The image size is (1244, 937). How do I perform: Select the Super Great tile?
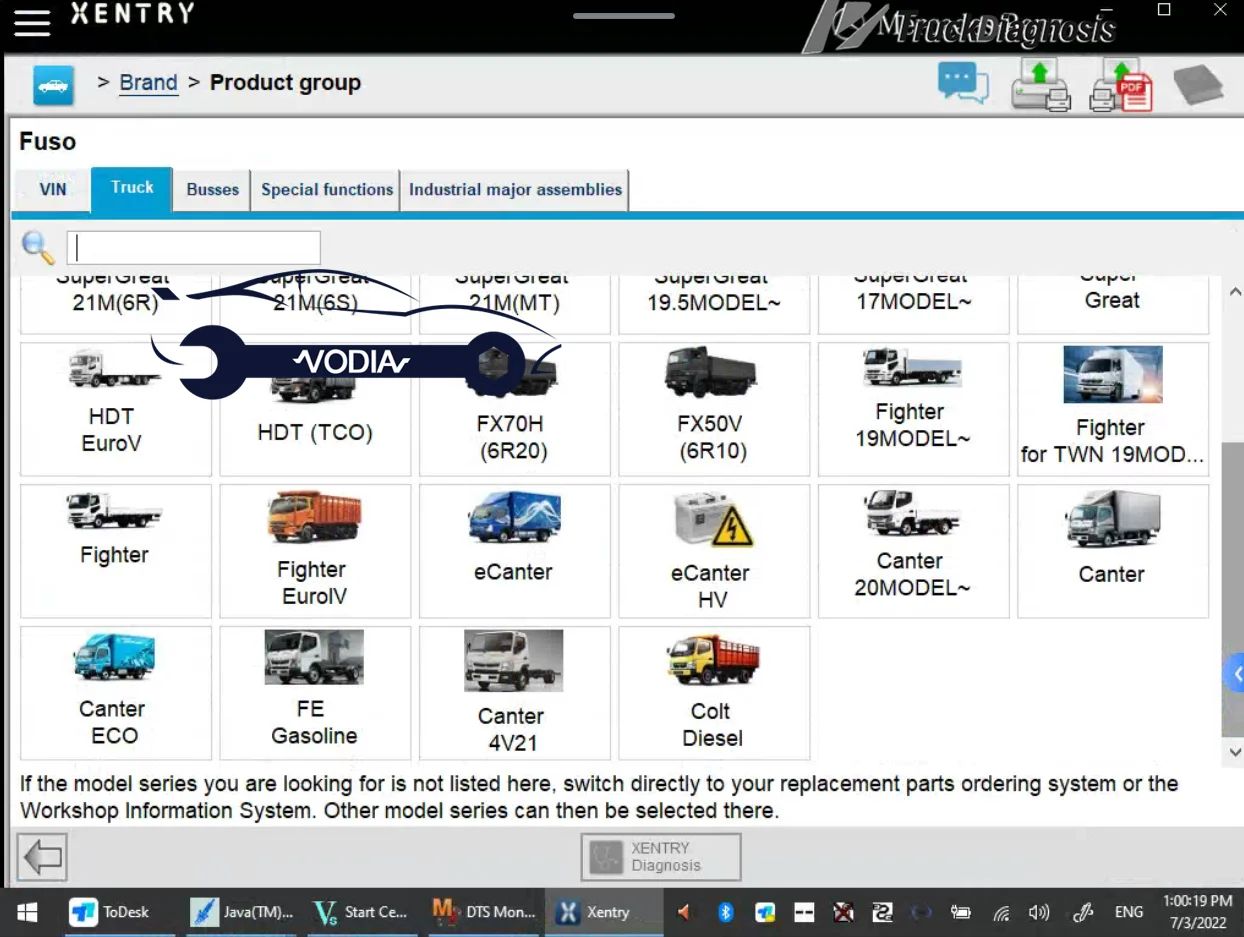[1113, 304]
